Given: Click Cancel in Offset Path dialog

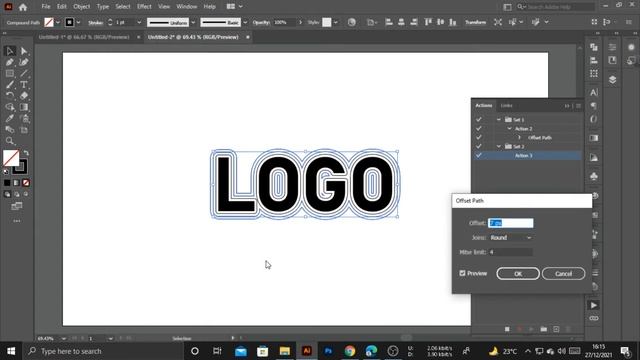Looking at the screenshot, I should 563,274.
